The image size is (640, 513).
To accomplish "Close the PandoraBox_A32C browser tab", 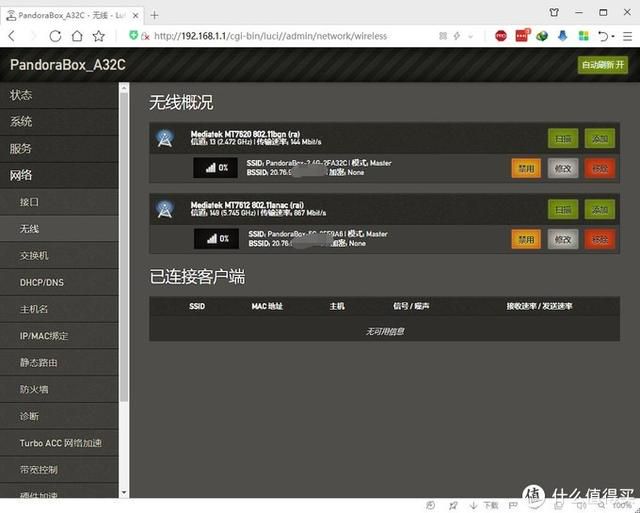I will 136,16.
